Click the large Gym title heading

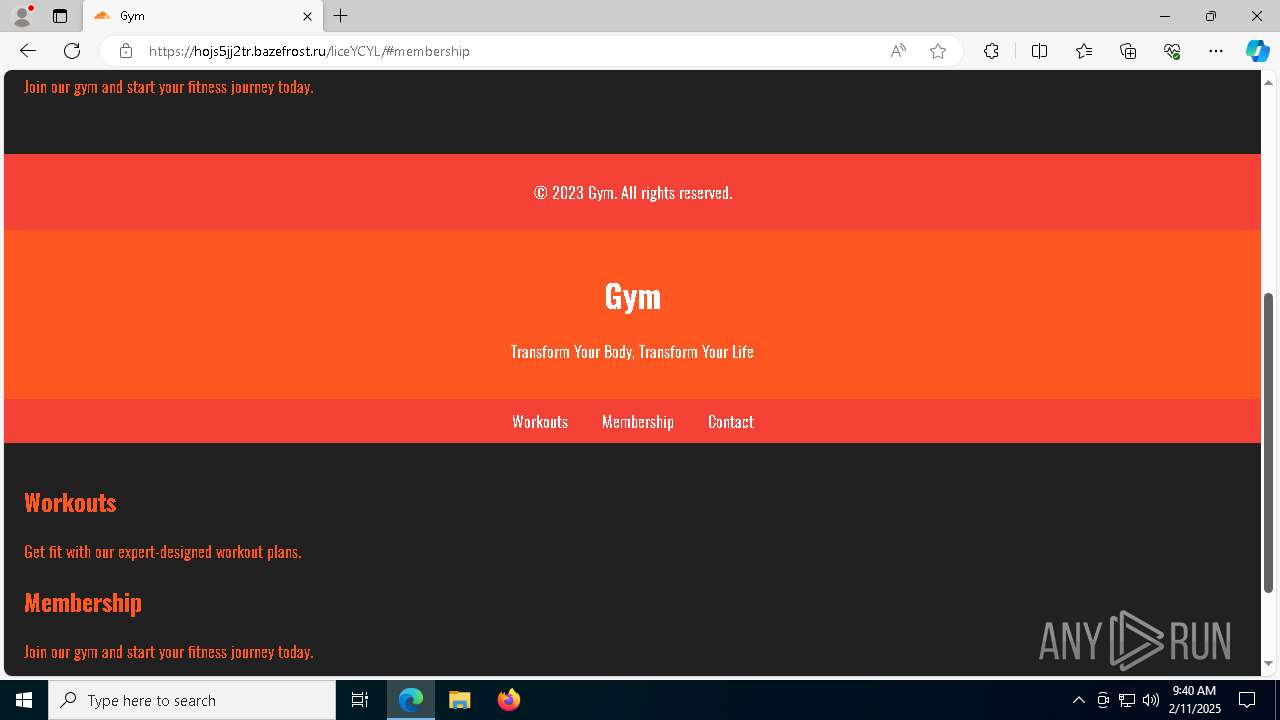click(633, 296)
